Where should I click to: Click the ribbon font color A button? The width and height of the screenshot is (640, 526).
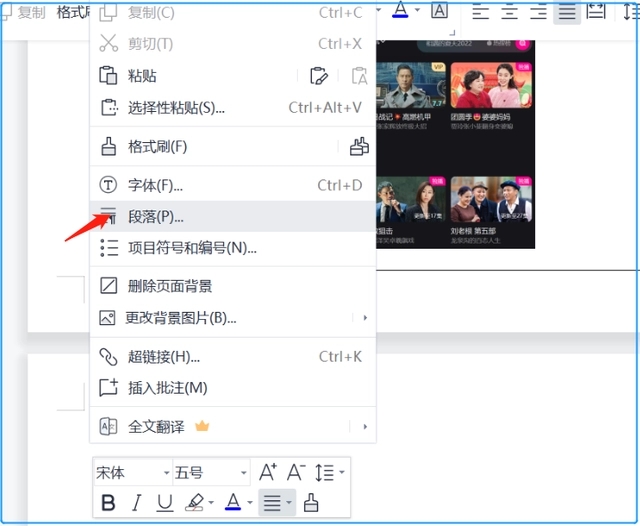coord(400,10)
